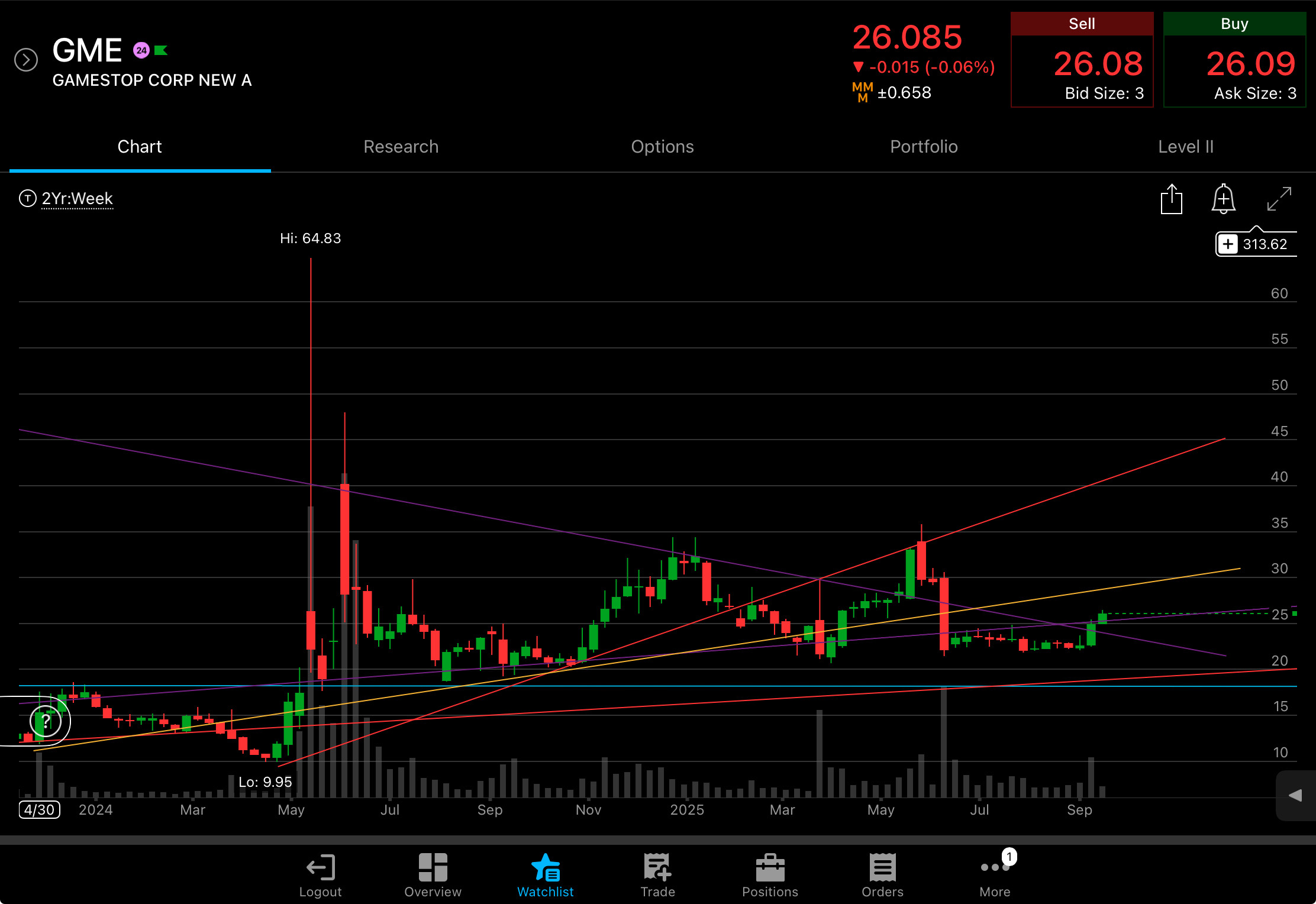The width and height of the screenshot is (1316, 904).
Task: Switch to the Research tab
Action: click(401, 147)
